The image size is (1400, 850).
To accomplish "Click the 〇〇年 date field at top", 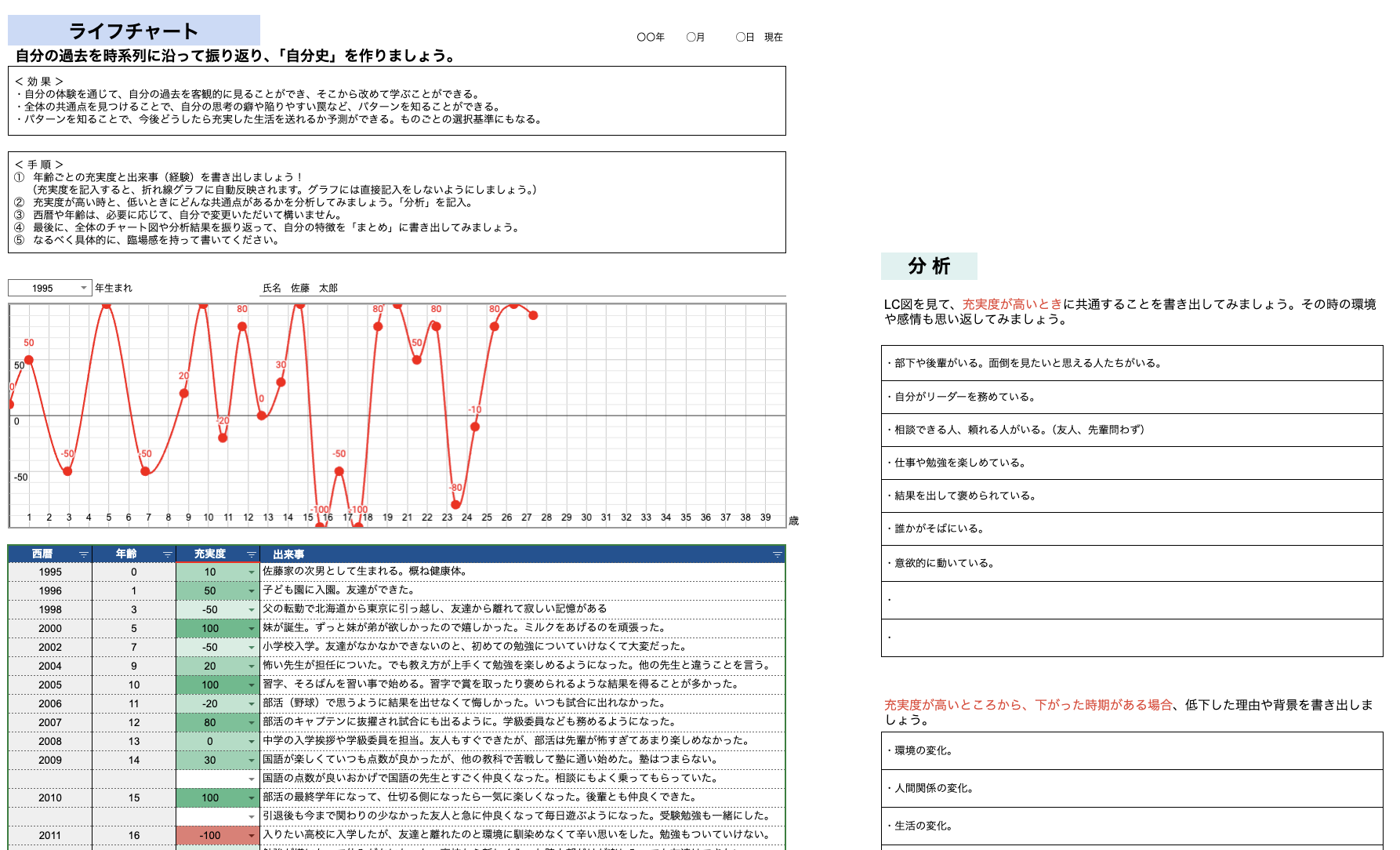I will coord(651,38).
